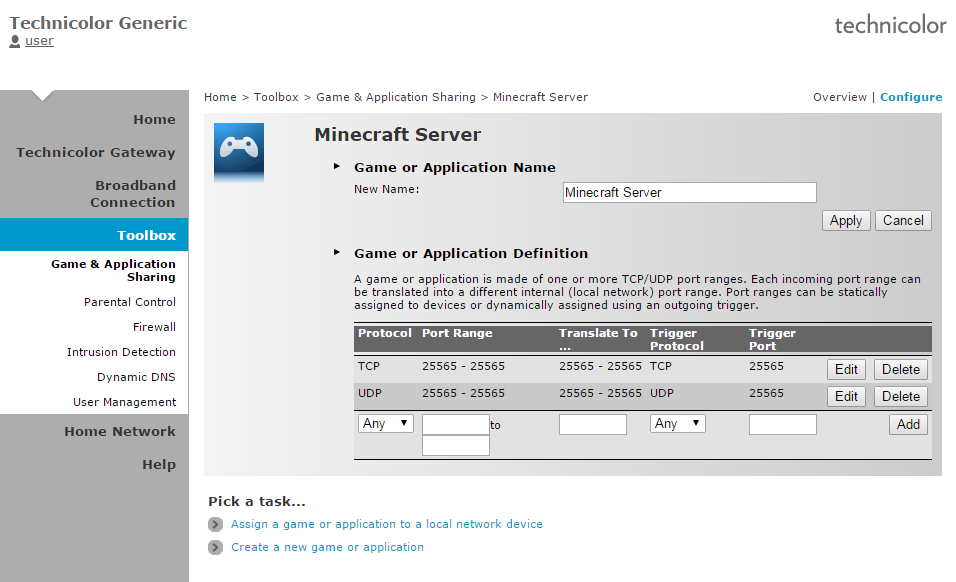
Task: Open Parental Control submenu
Action: [130, 302]
